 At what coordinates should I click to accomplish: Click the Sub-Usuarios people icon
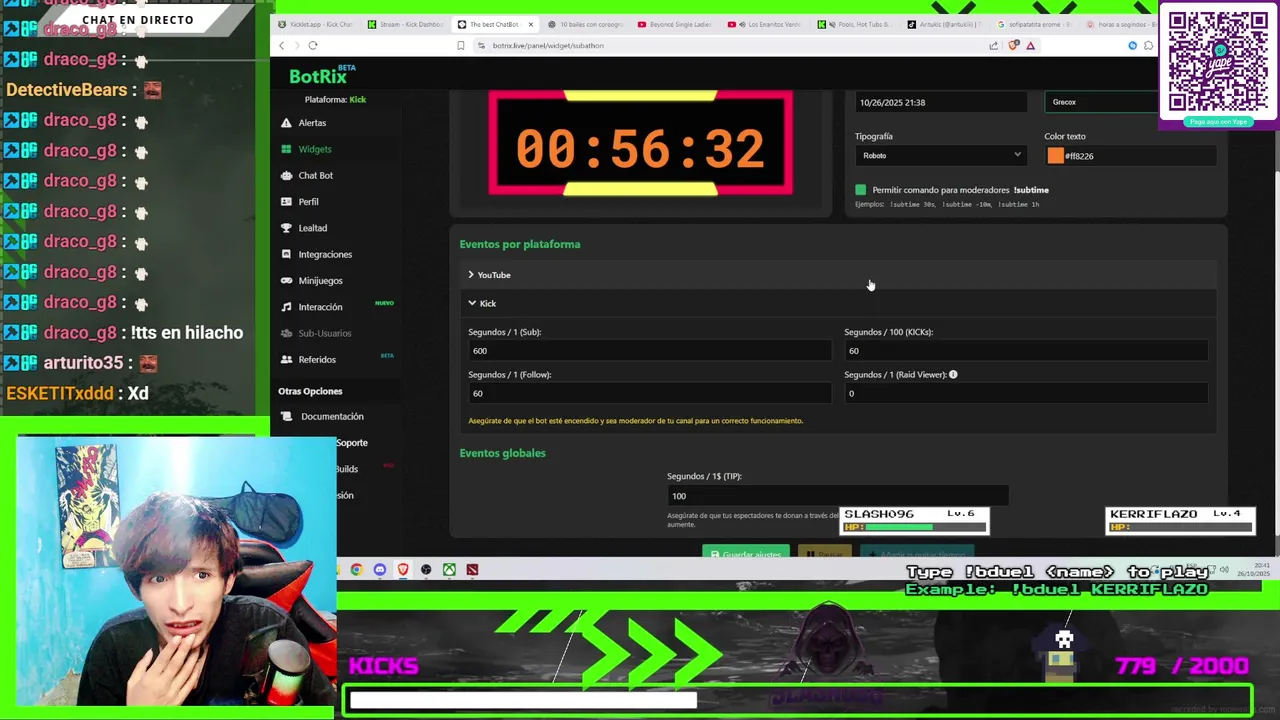click(x=287, y=333)
